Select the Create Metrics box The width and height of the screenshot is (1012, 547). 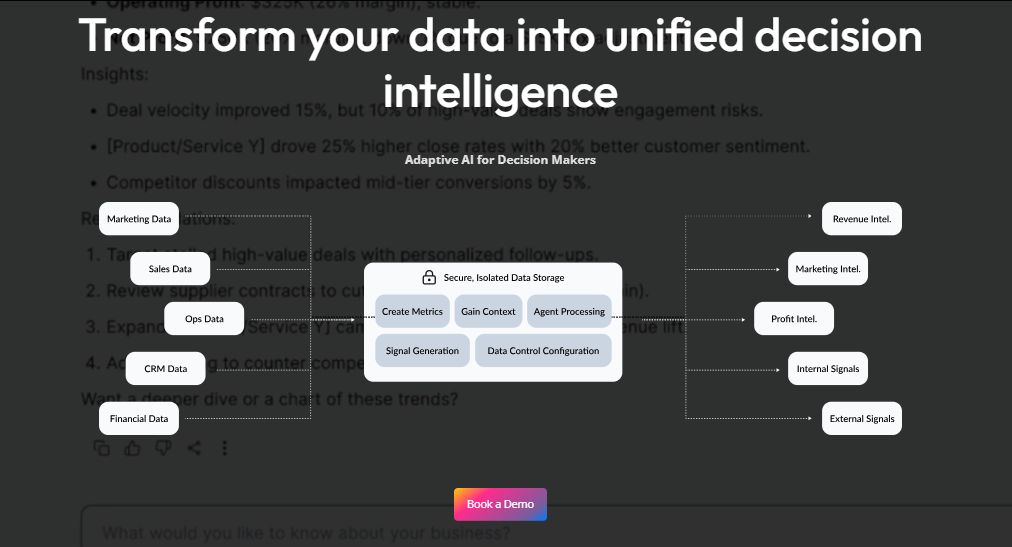[412, 312]
